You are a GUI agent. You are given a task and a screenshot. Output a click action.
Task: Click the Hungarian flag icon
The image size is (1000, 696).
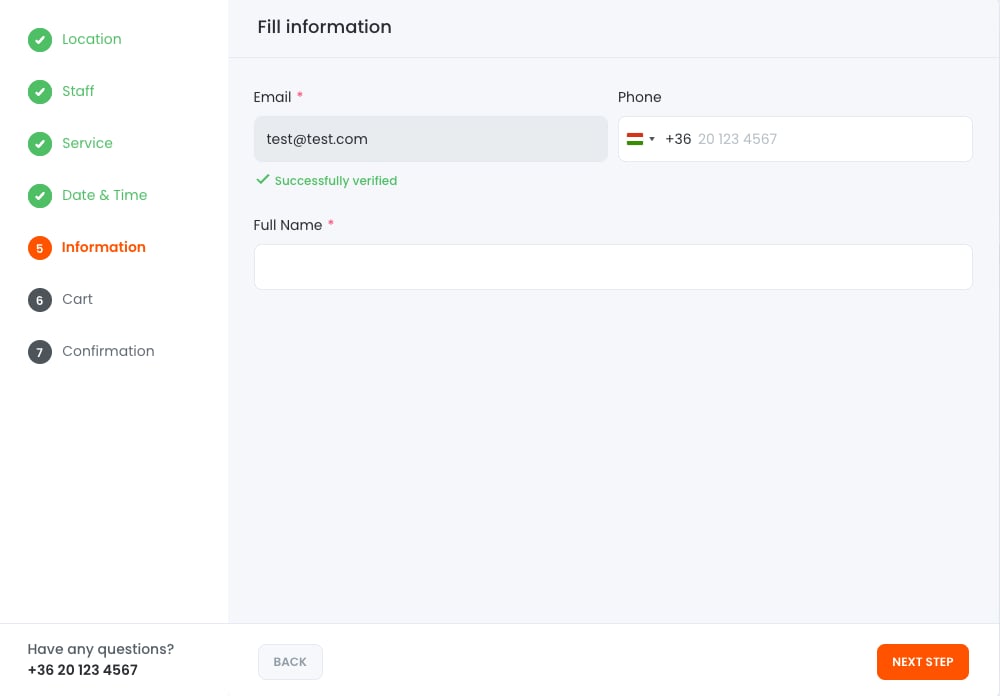(x=634, y=139)
